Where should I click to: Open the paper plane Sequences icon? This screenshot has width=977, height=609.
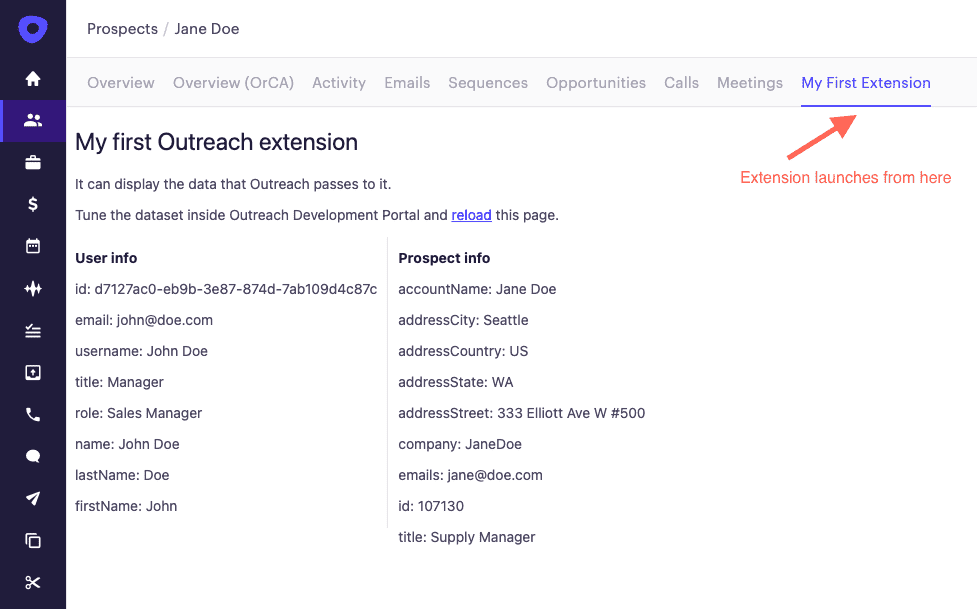click(x=33, y=498)
